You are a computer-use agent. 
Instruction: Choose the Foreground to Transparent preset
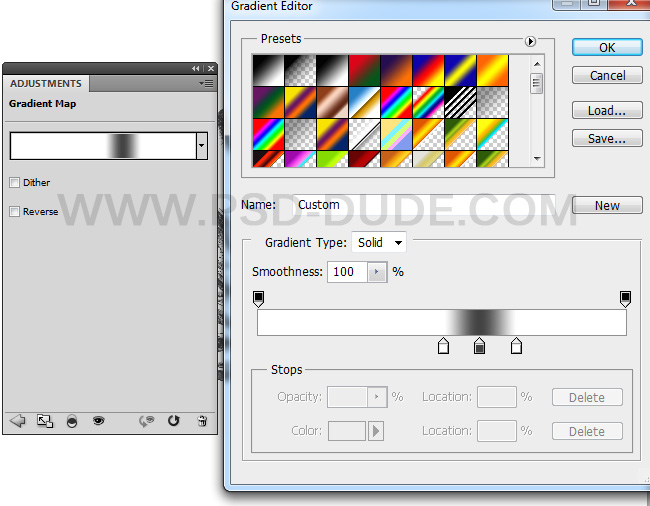[300, 70]
